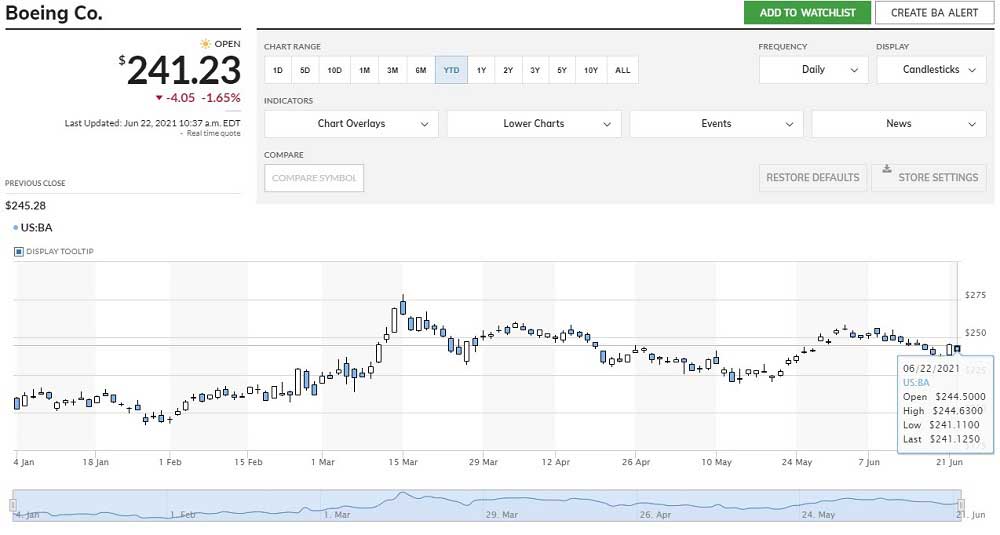Click Restore Defaults button
Screen dimensions: 1000x535
[812, 178]
